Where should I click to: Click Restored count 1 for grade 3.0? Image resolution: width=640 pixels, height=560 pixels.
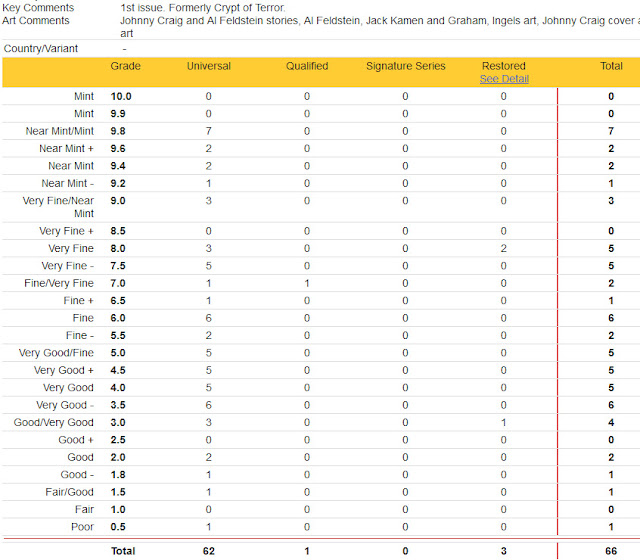point(504,422)
